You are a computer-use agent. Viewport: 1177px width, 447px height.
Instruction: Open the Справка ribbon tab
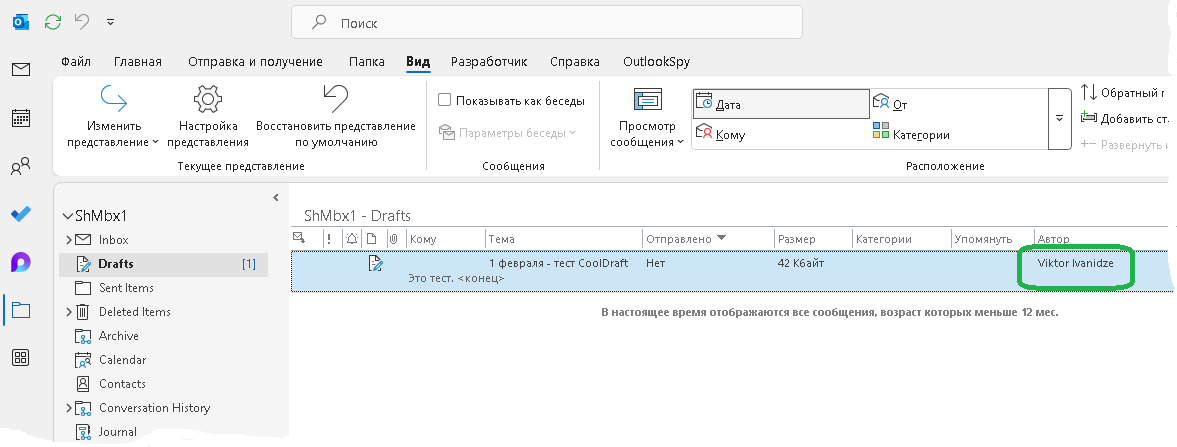[x=575, y=62]
